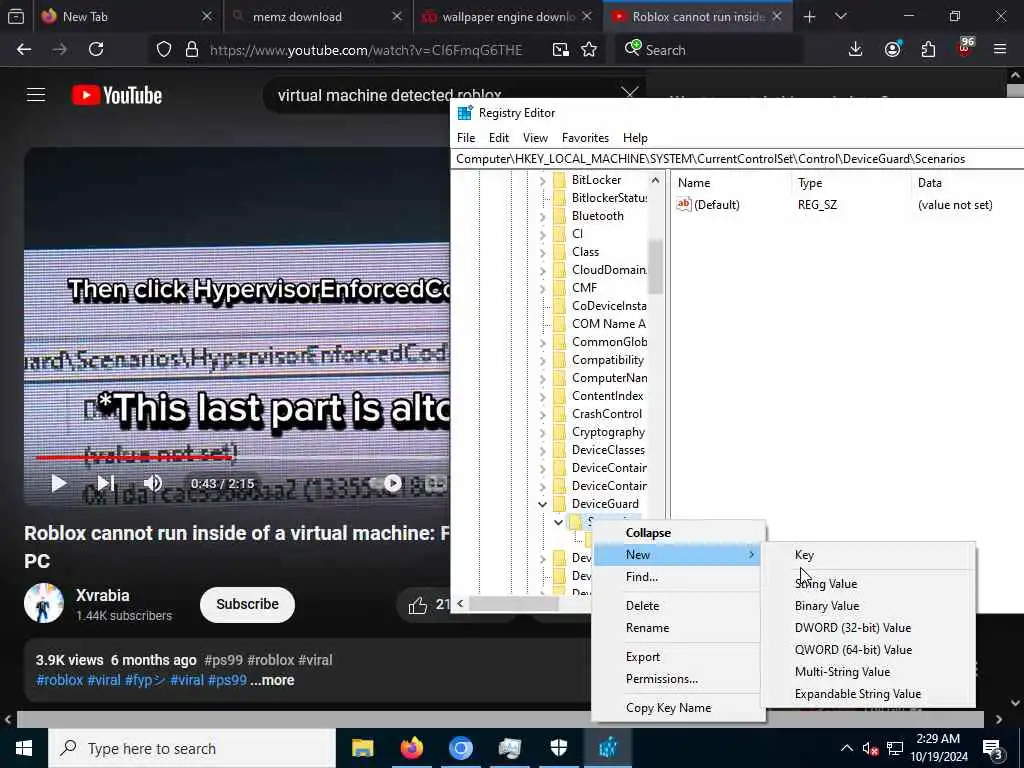The image size is (1024, 768).
Task: Mute the video volume
Action: [x=153, y=483]
